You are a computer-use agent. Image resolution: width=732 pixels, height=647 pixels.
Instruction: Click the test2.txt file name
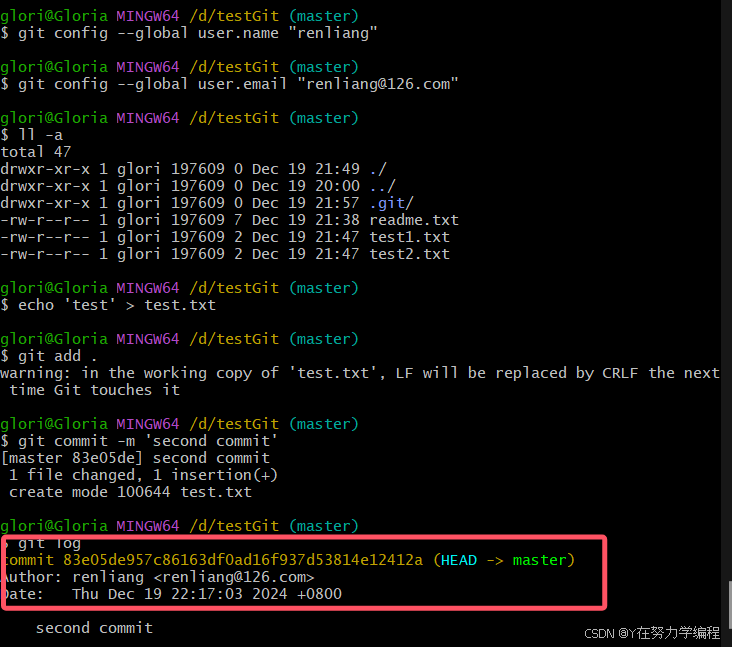point(409,254)
